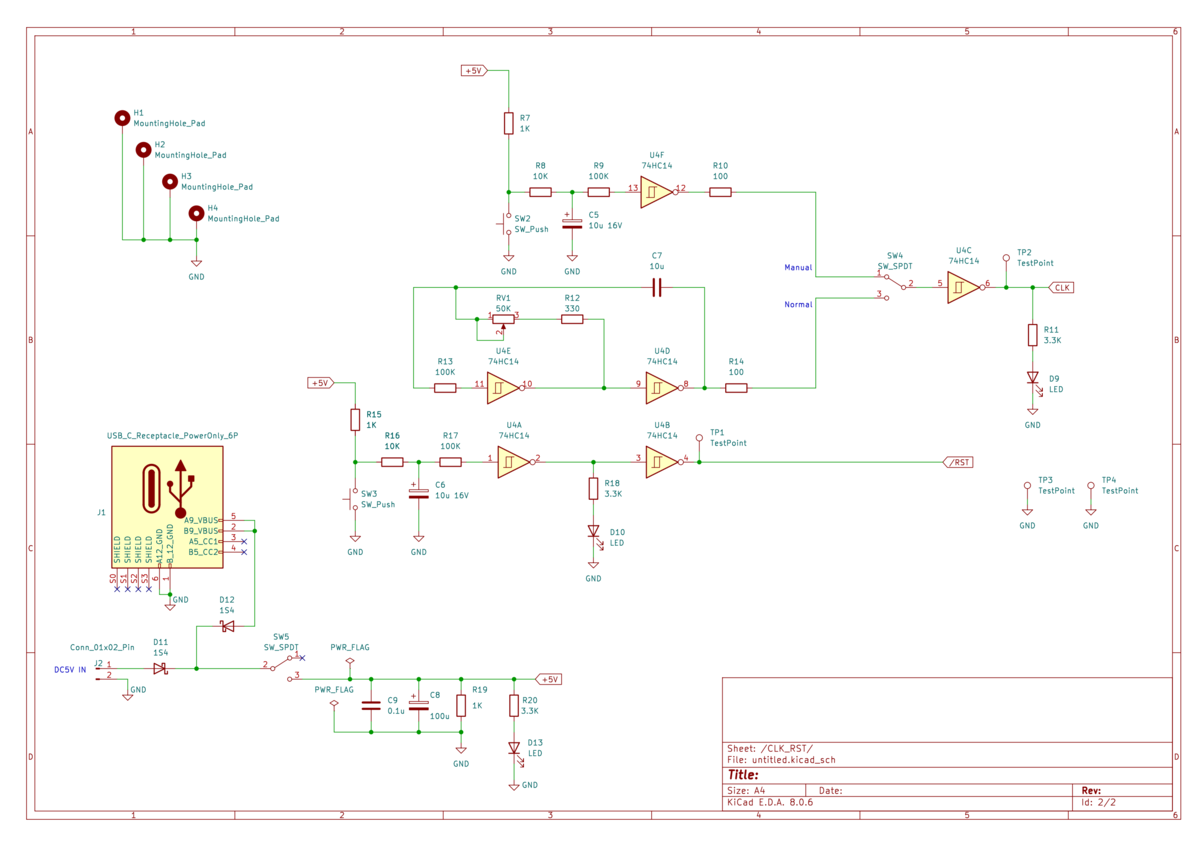
Task: Click the 'File: untitled.kicad_sch' text
Action: pyautogui.click(x=781, y=760)
